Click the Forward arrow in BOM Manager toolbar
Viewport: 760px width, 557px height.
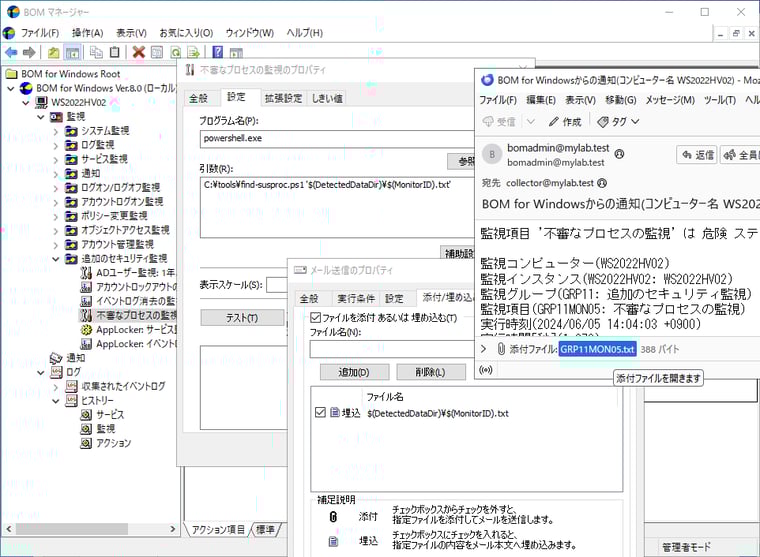29,52
